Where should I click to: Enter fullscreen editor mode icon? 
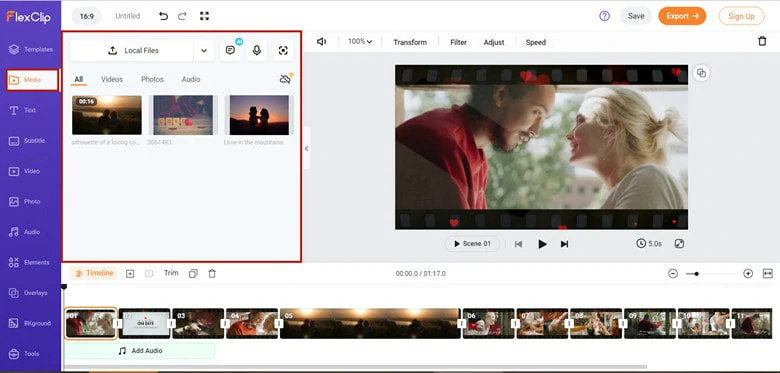tap(204, 16)
